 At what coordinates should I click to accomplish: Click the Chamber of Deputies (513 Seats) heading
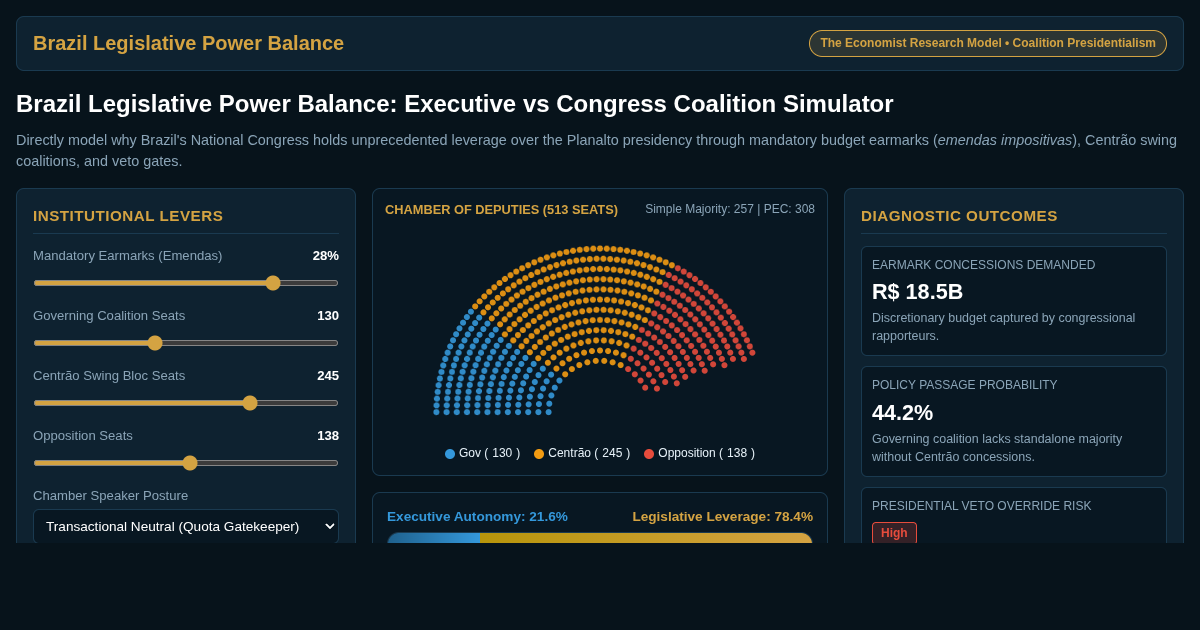tap(501, 209)
